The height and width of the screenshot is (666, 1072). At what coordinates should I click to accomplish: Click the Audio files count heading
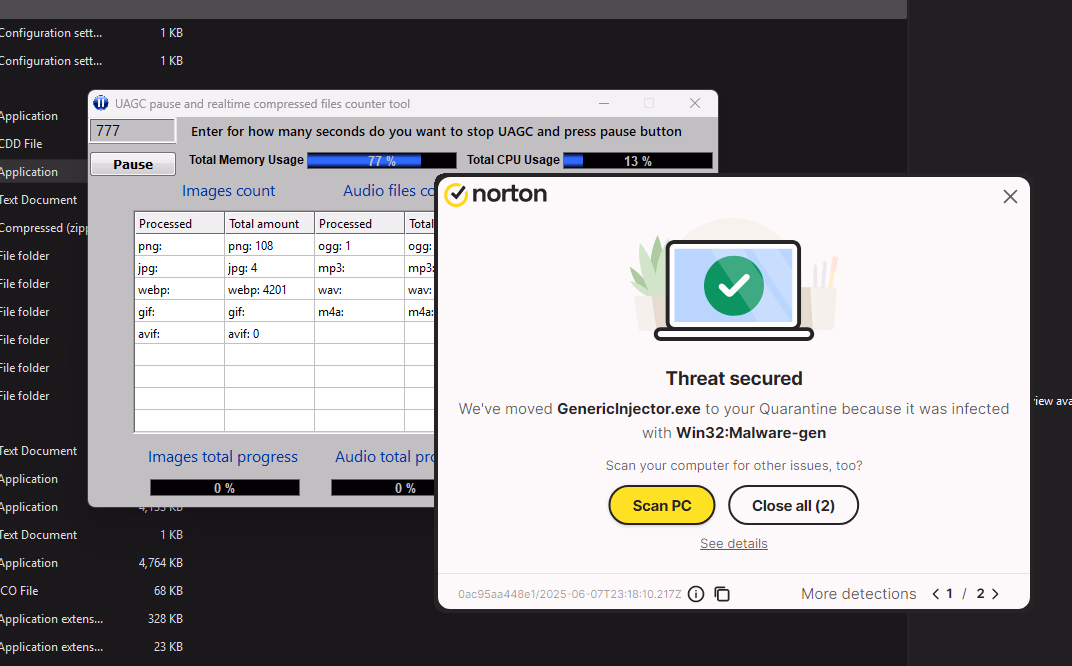click(x=388, y=191)
